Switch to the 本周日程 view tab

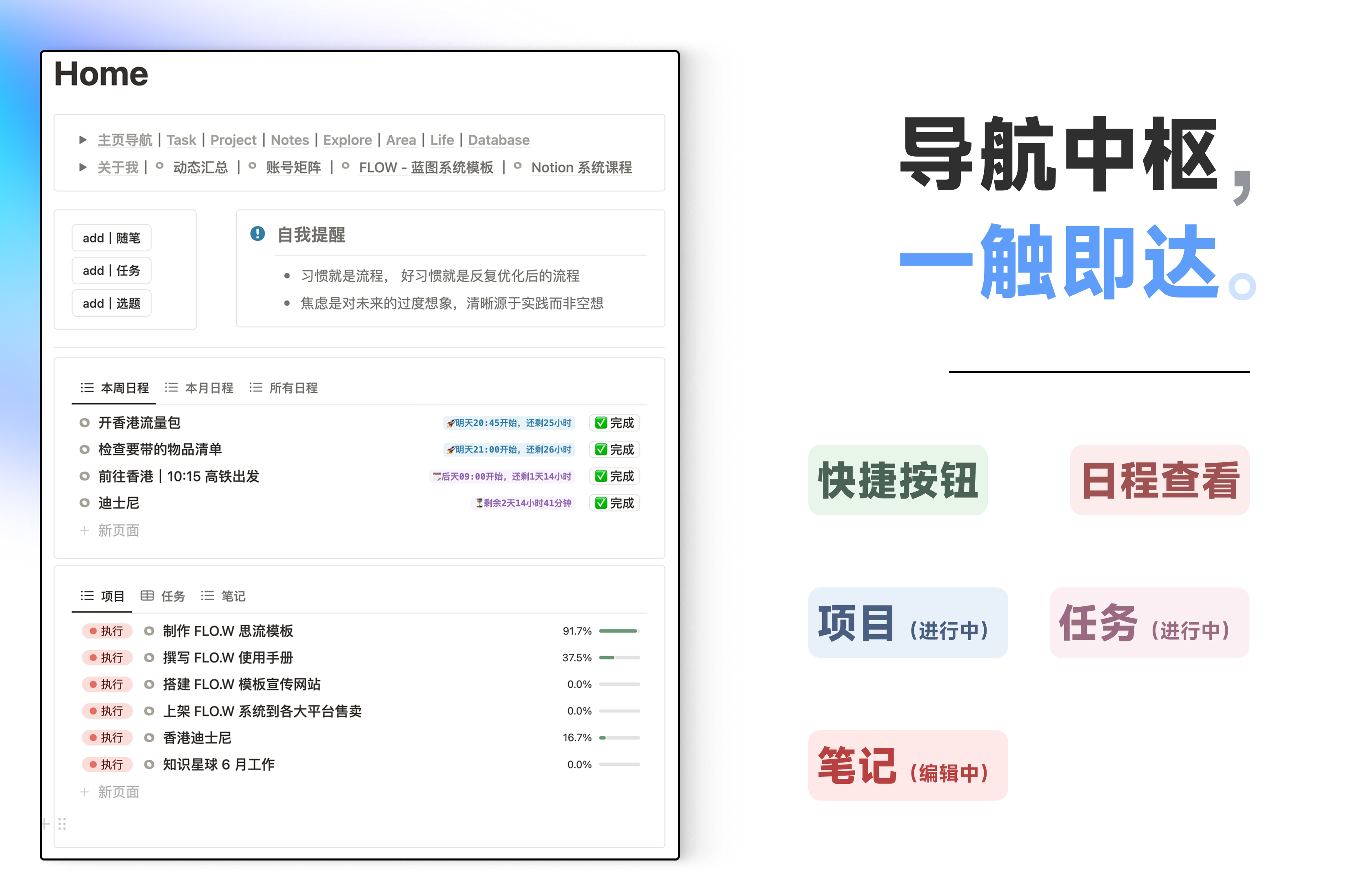(115, 388)
